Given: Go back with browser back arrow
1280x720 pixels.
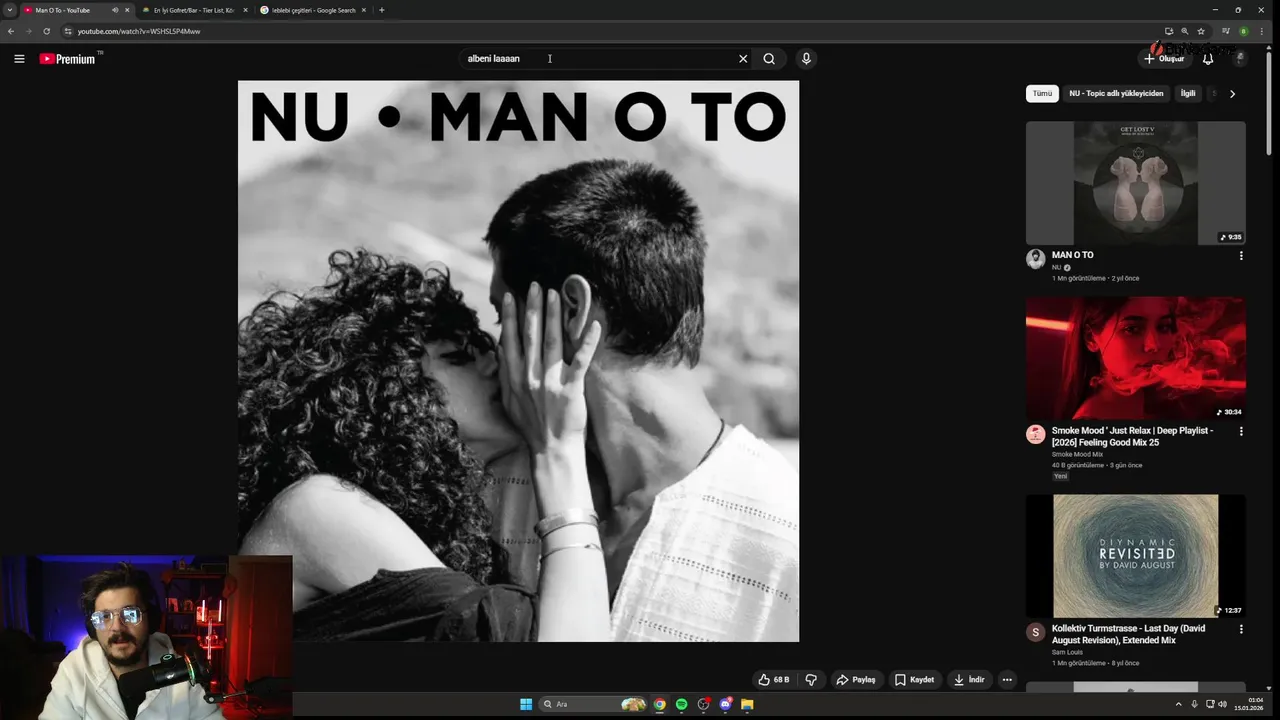Looking at the screenshot, I should pyautogui.click(x=11, y=31).
